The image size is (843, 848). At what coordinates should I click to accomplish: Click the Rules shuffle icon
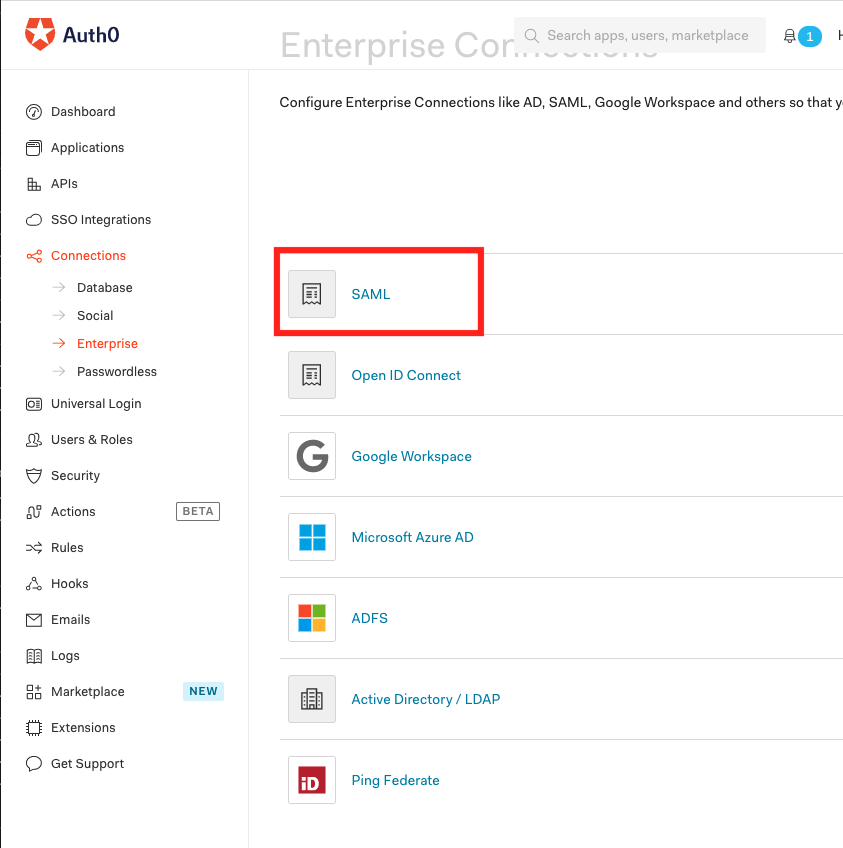[x=34, y=548]
